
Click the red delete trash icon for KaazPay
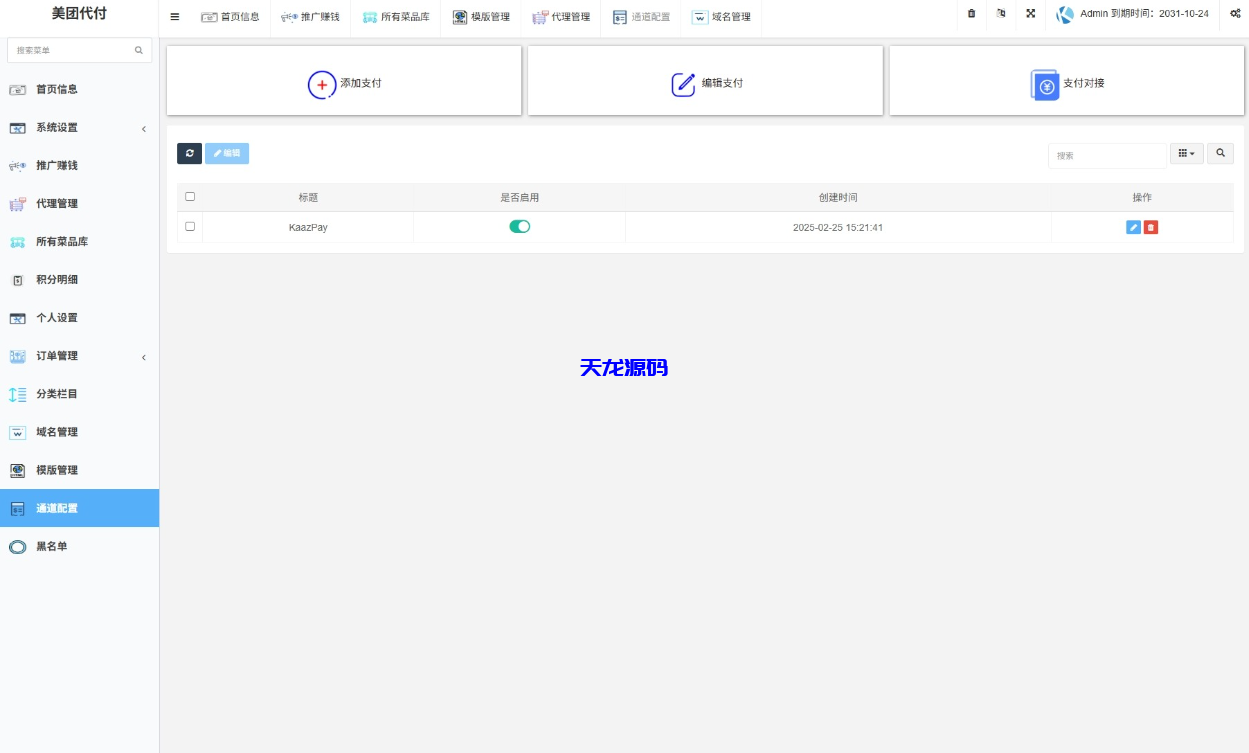coord(1150,227)
